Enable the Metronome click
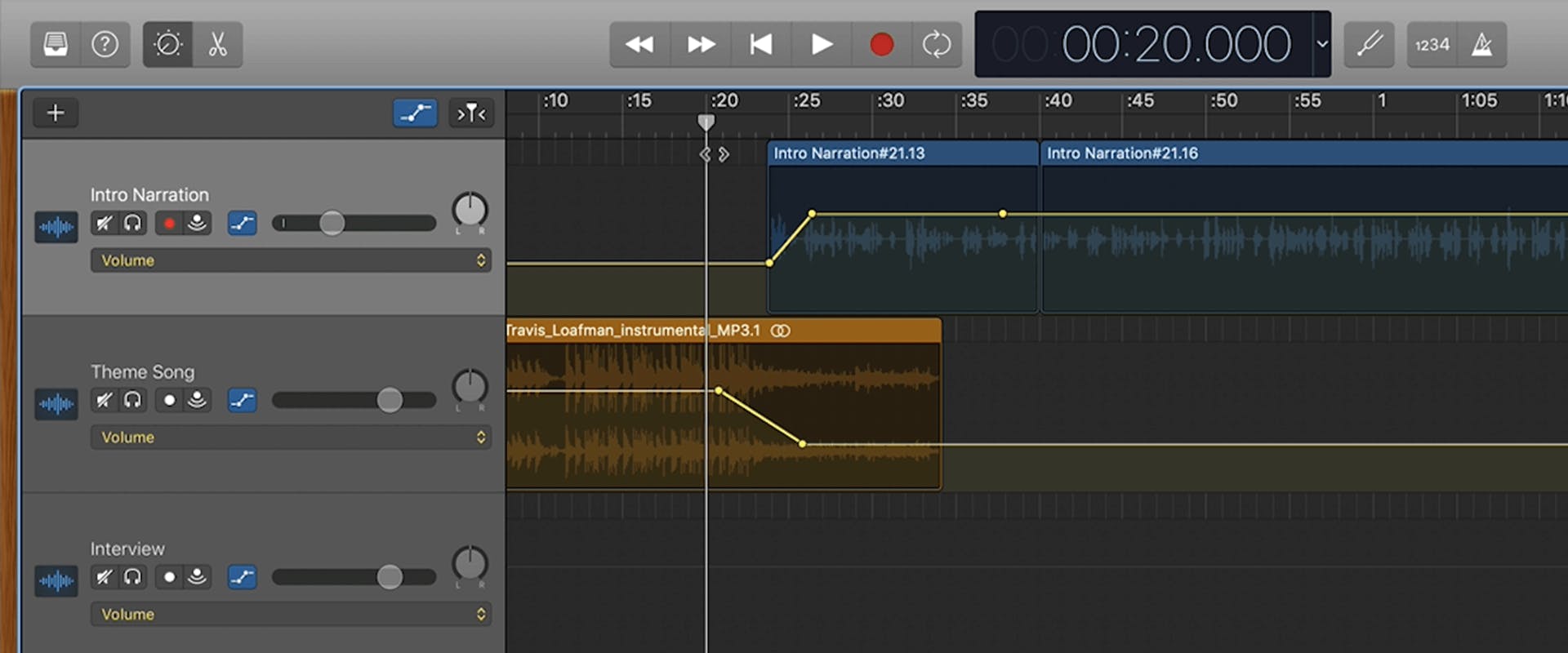The width and height of the screenshot is (1568, 653). tap(1481, 44)
